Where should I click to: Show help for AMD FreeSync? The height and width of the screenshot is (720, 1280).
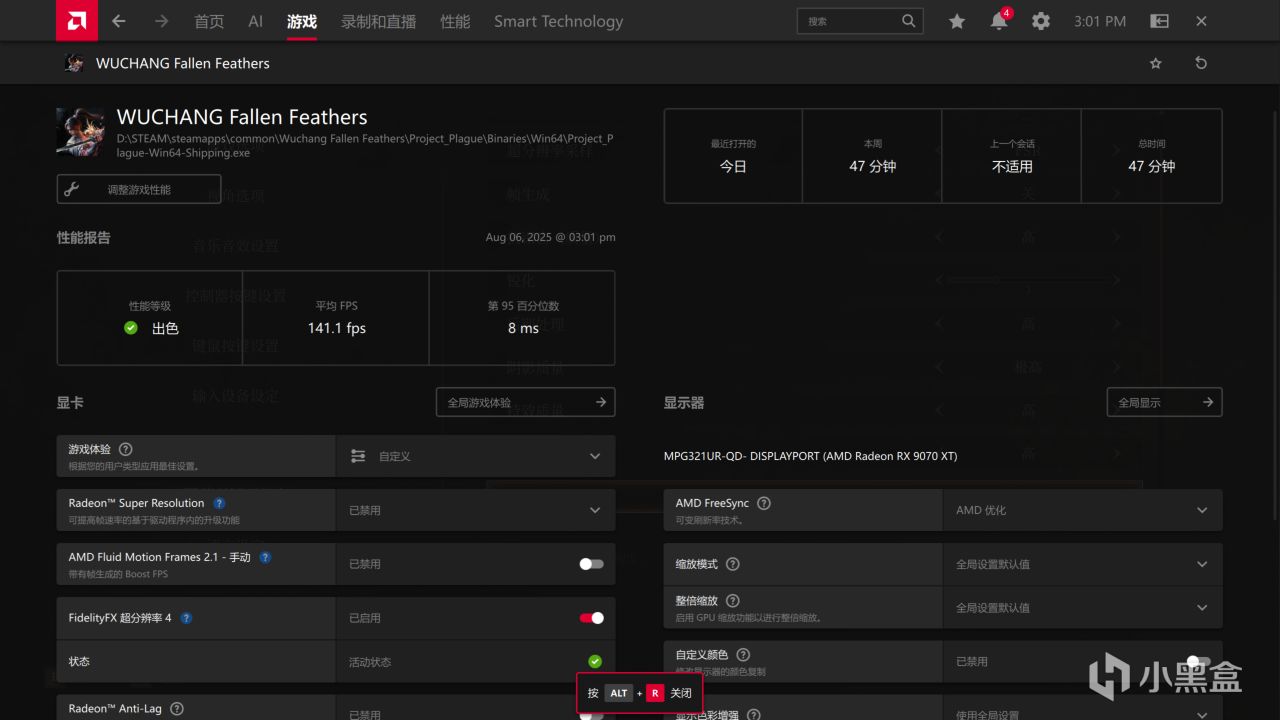point(764,503)
